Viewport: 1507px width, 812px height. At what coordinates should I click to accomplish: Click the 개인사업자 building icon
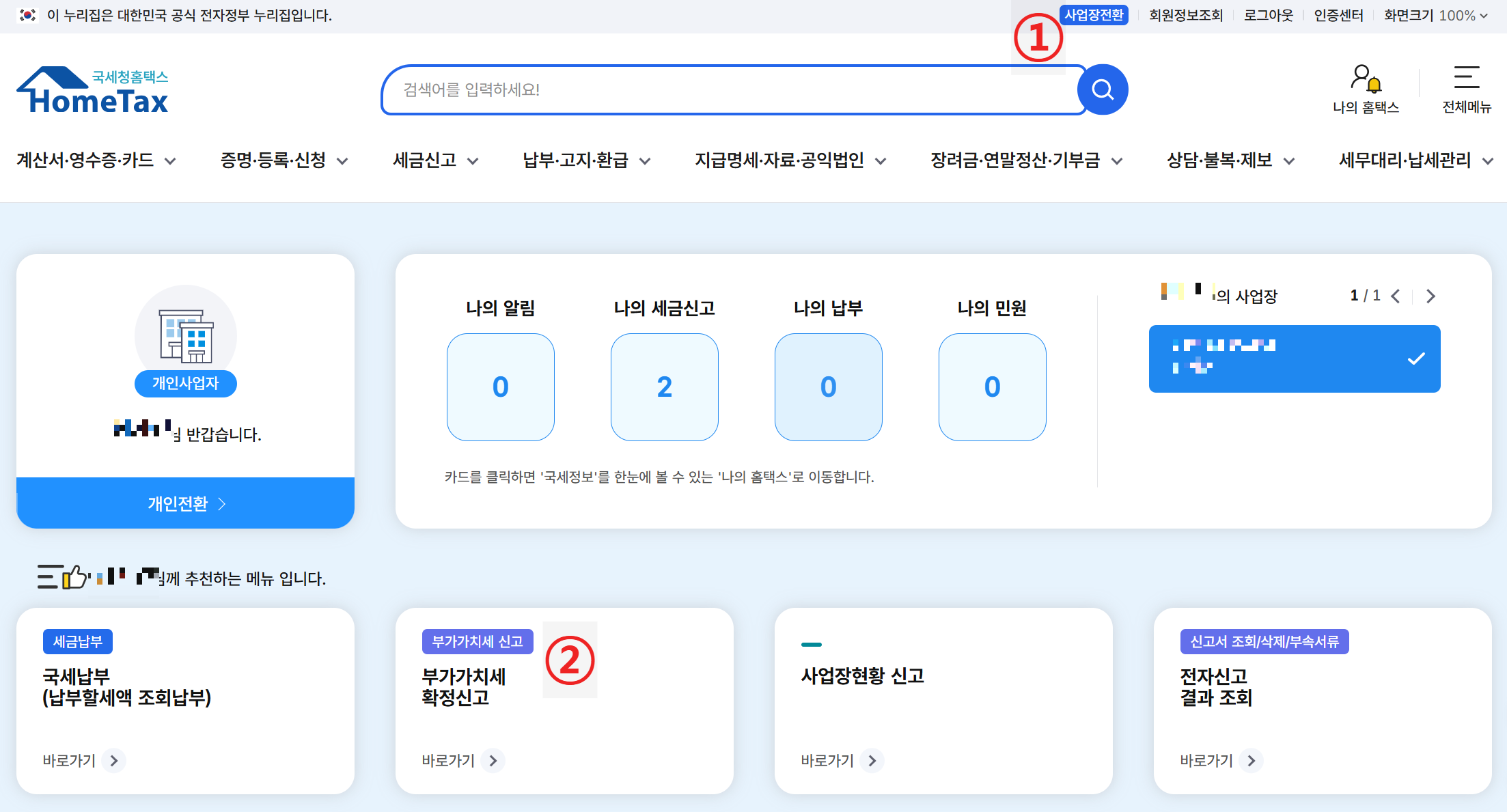[186, 336]
